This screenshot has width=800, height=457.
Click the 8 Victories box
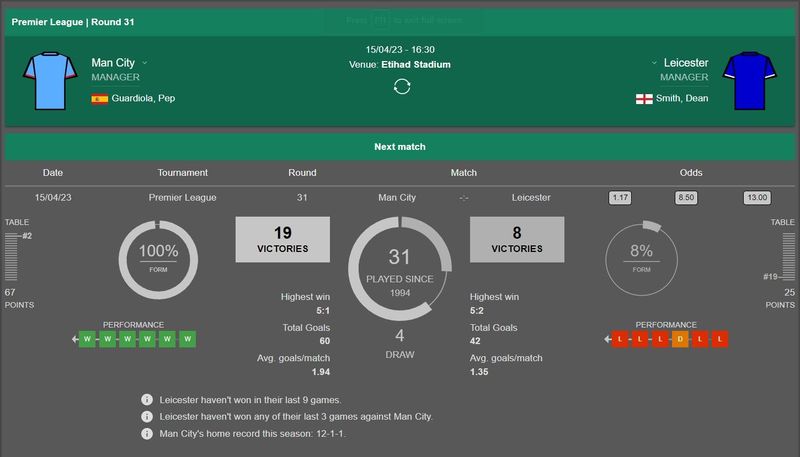coord(517,240)
